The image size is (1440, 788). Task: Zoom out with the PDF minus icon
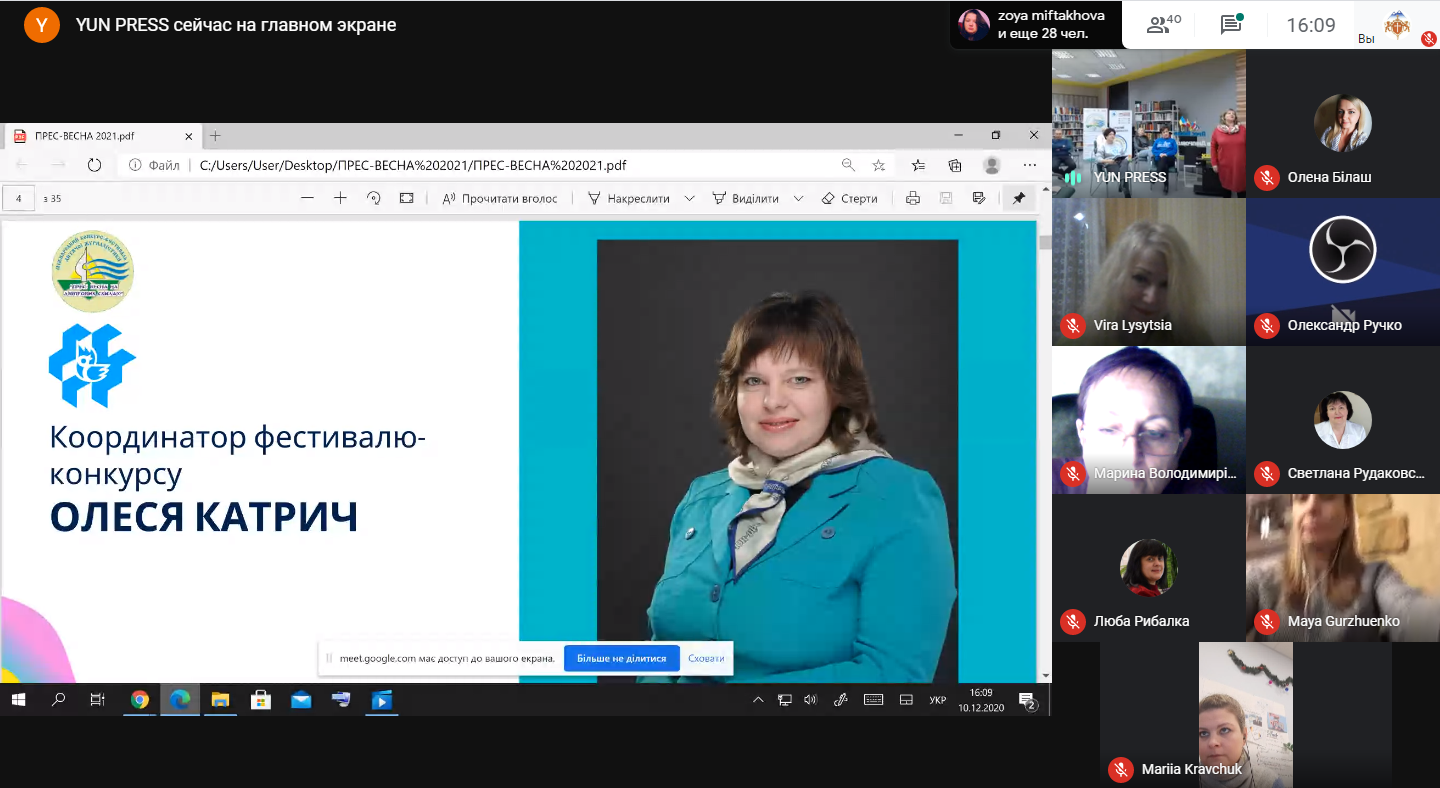307,198
